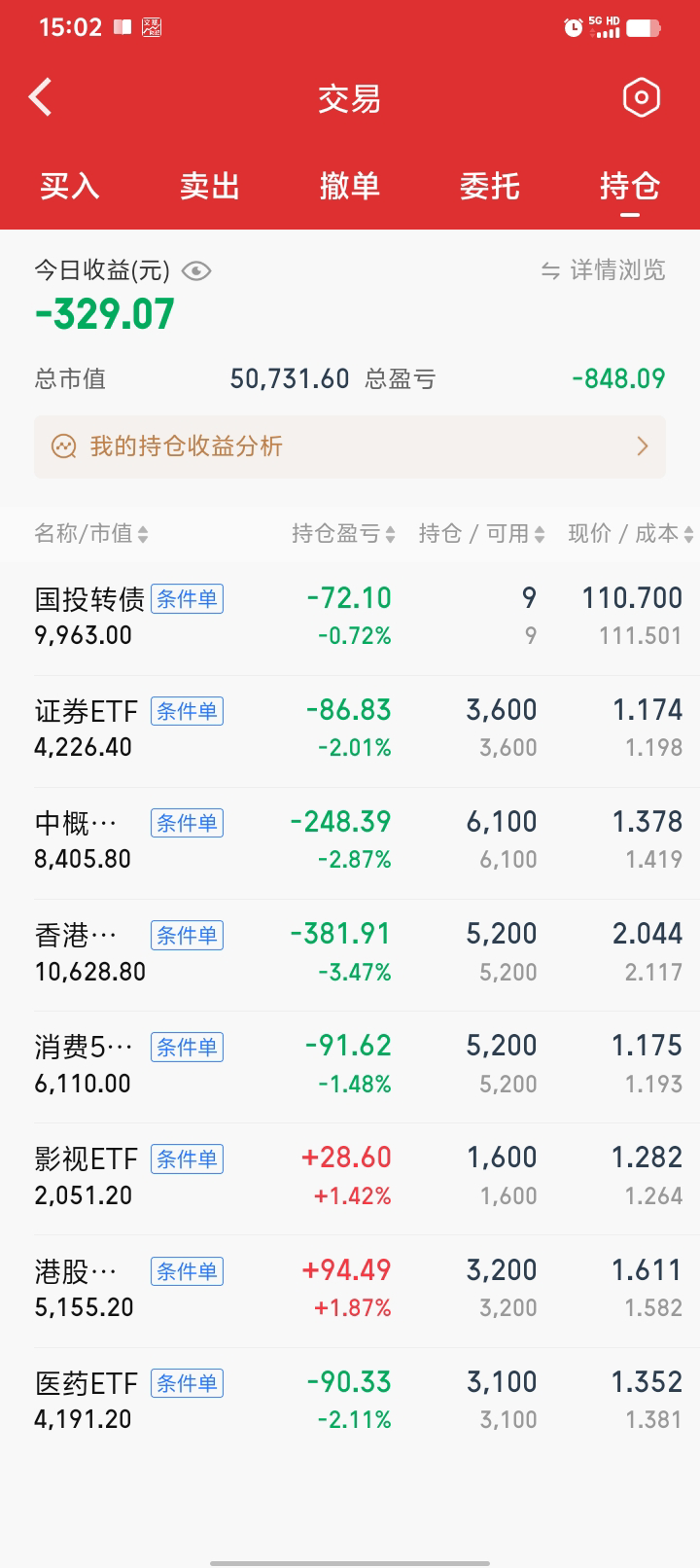Switch to the 买入 tab
Viewport: 700px width, 1568px height.
[70, 185]
